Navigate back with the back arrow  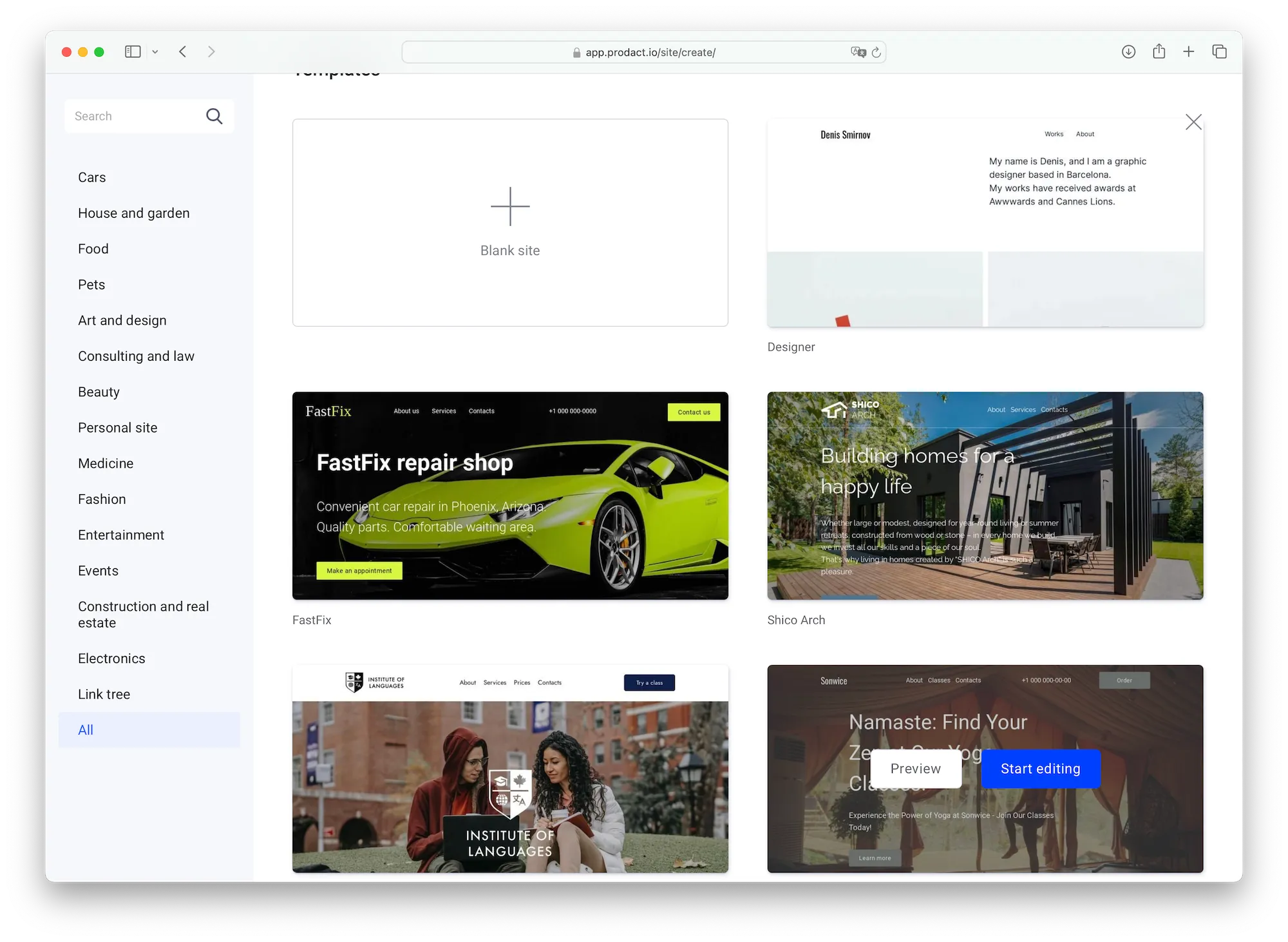[x=183, y=52]
